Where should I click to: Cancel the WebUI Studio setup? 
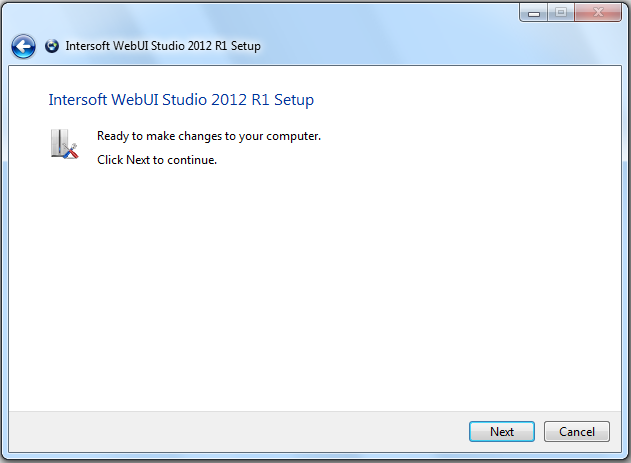pyautogui.click(x=576, y=432)
